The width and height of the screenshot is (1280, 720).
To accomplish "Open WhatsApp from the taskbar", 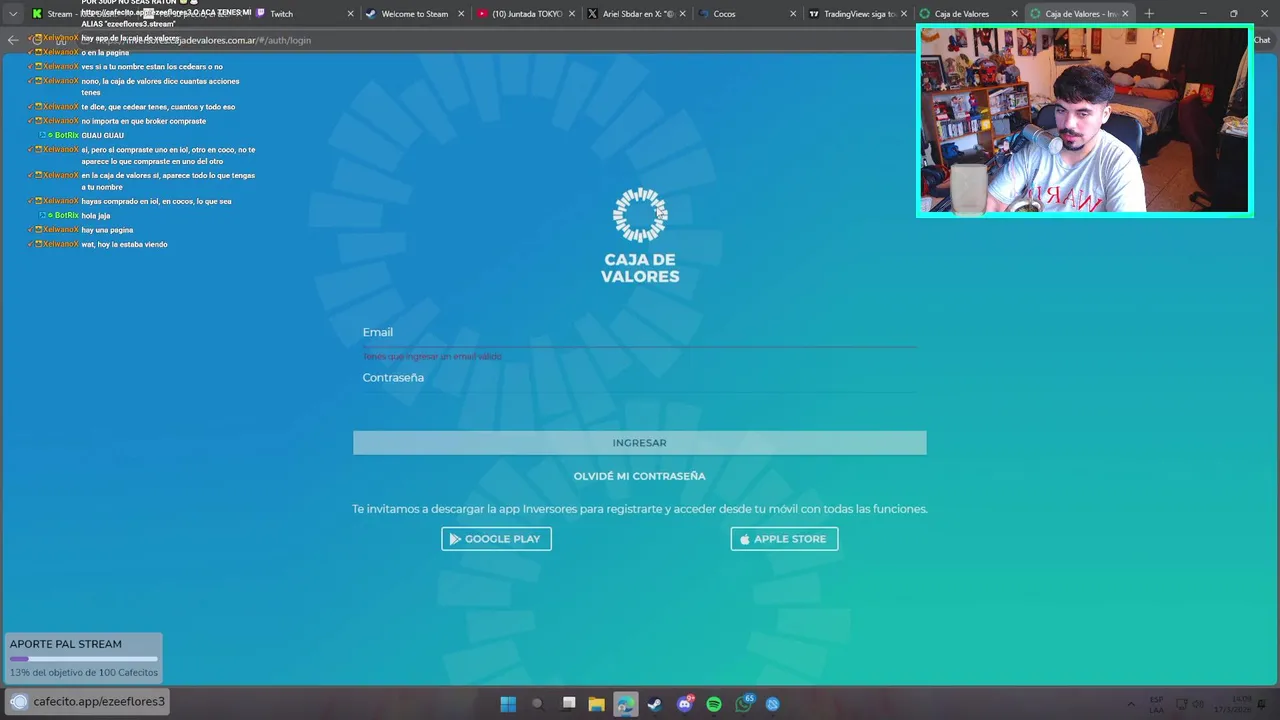I will pos(743,704).
